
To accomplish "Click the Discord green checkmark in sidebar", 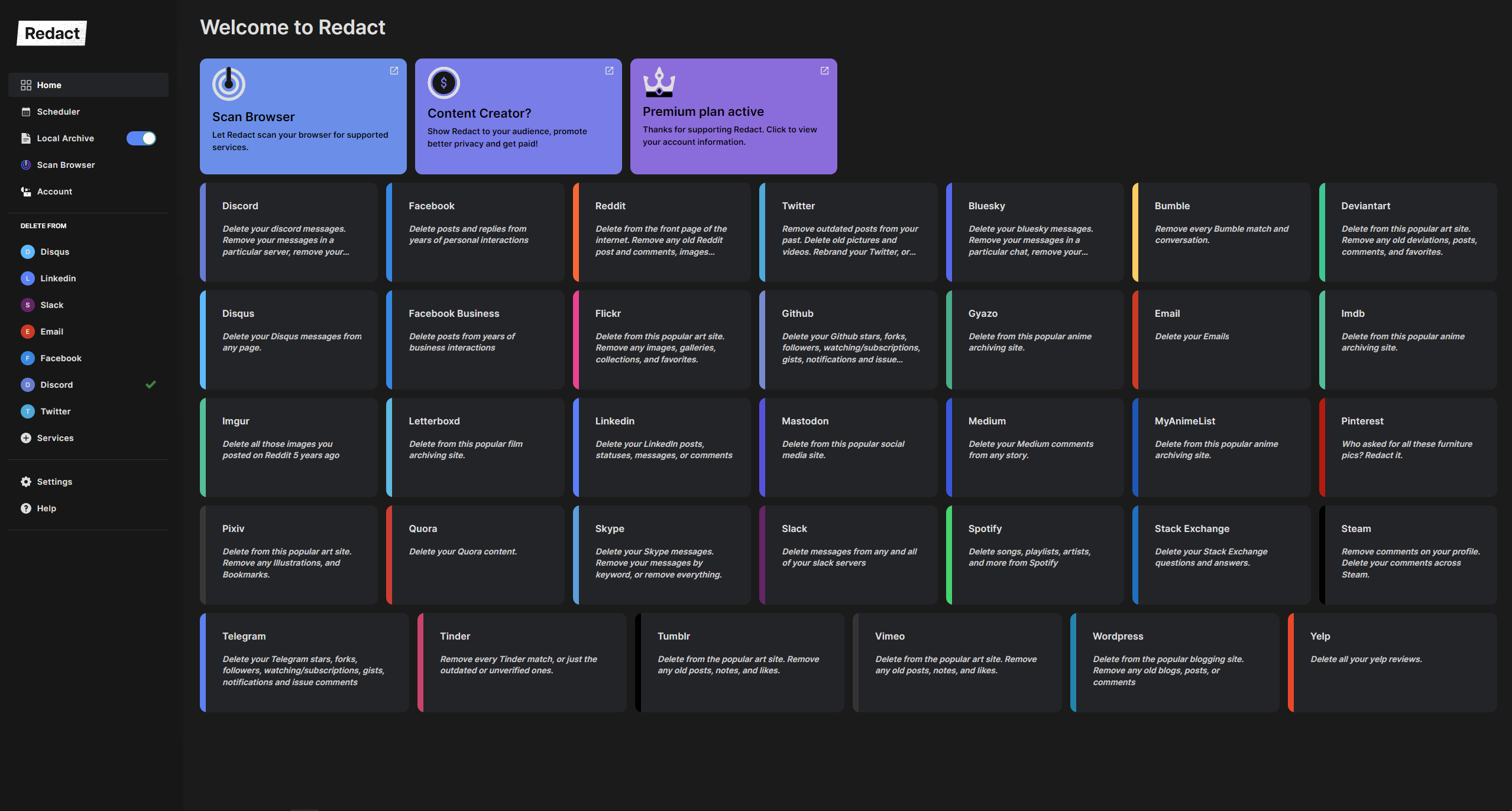I will (151, 385).
